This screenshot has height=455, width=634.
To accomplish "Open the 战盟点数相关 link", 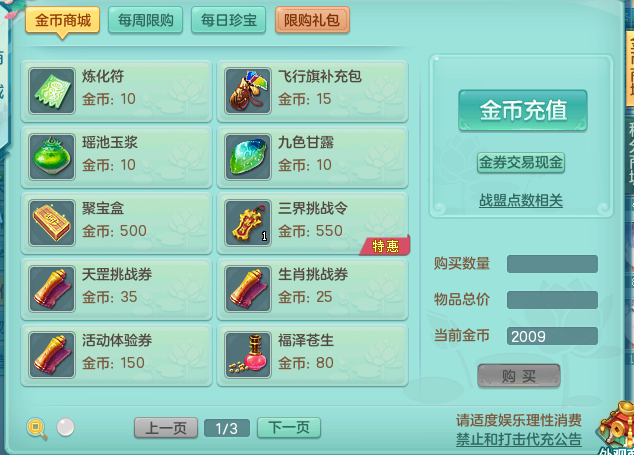I will tap(521, 201).
